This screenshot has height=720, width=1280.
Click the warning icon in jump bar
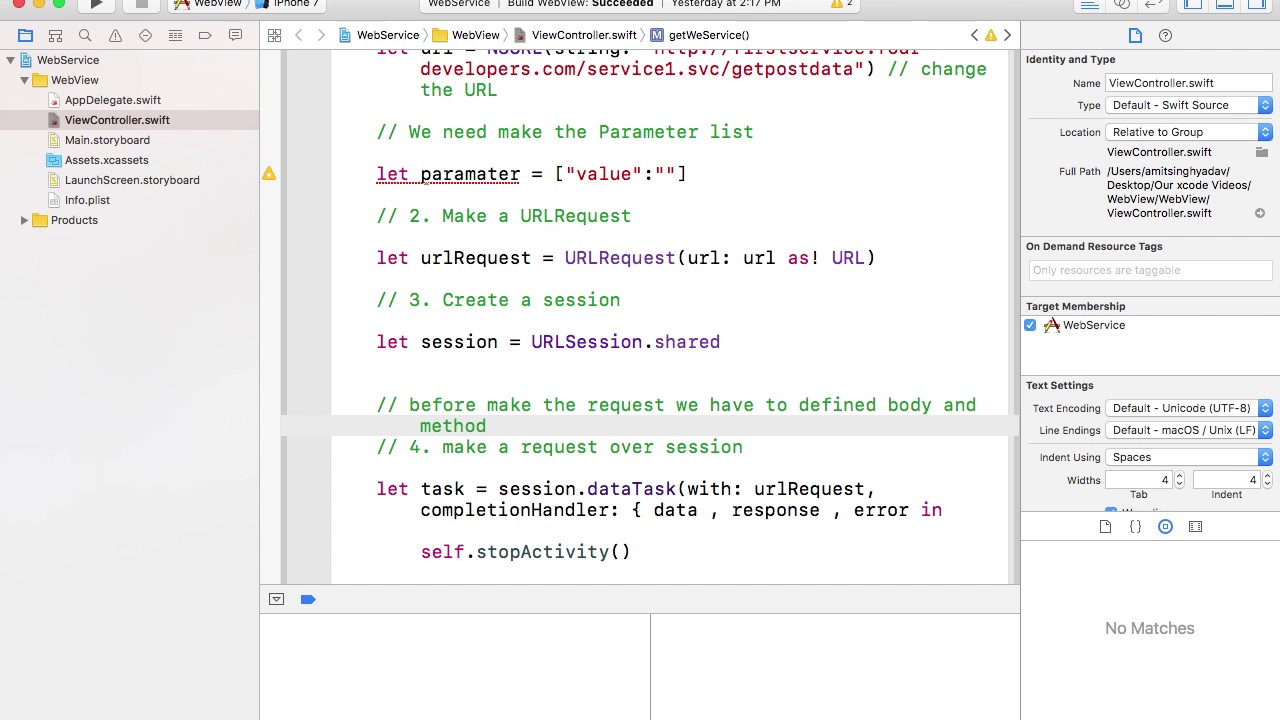click(991, 35)
